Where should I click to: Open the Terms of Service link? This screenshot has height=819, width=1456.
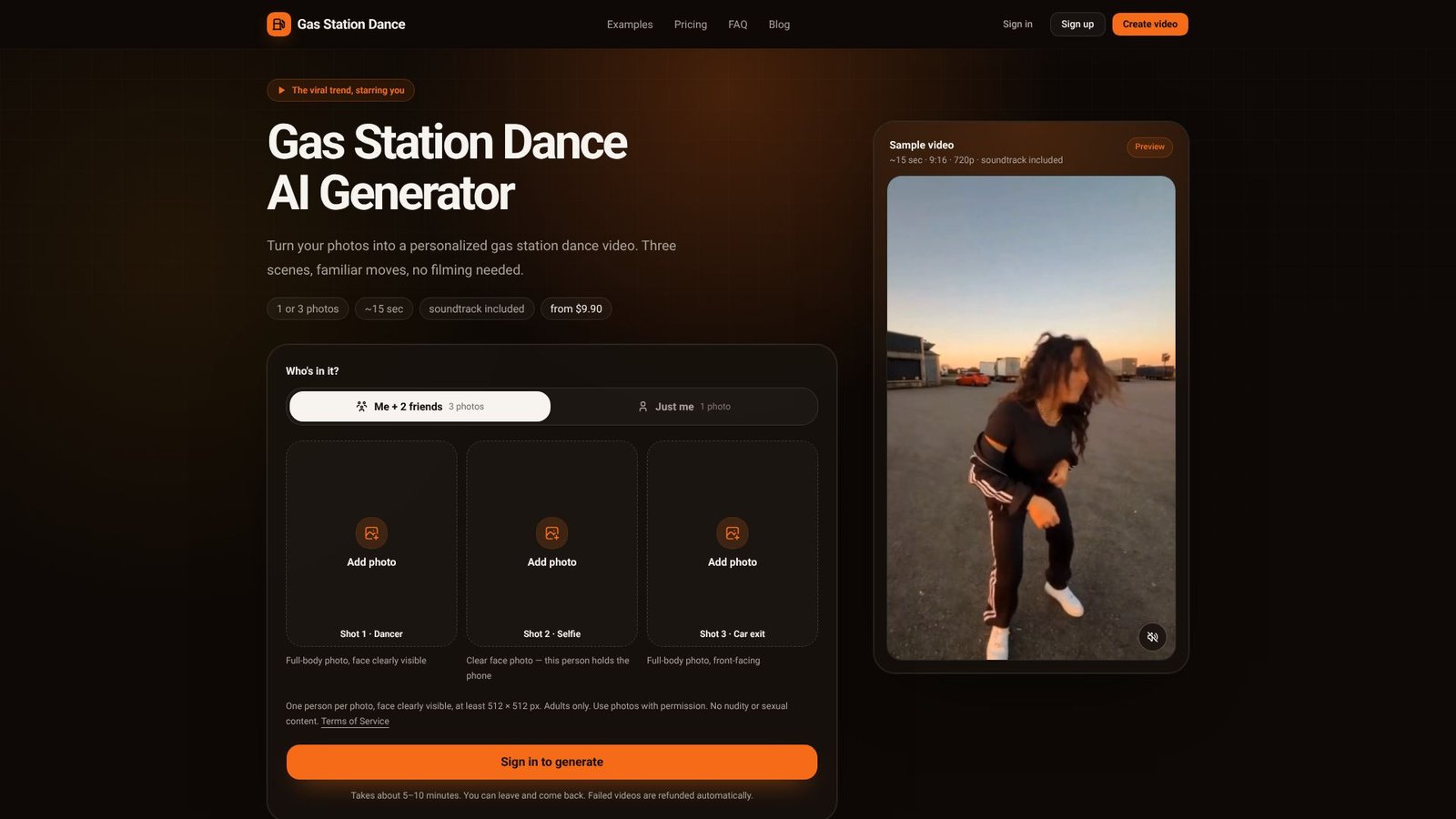pyautogui.click(x=355, y=722)
